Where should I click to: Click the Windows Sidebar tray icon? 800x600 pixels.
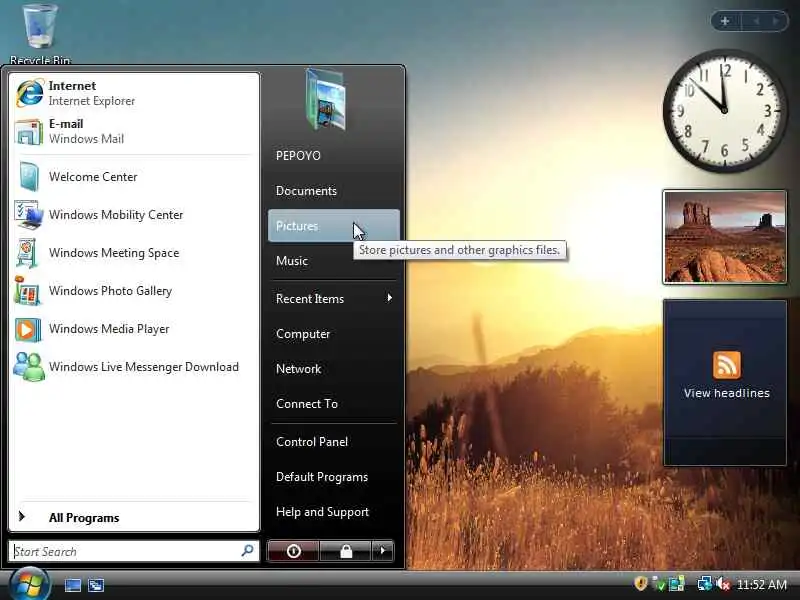(677, 584)
